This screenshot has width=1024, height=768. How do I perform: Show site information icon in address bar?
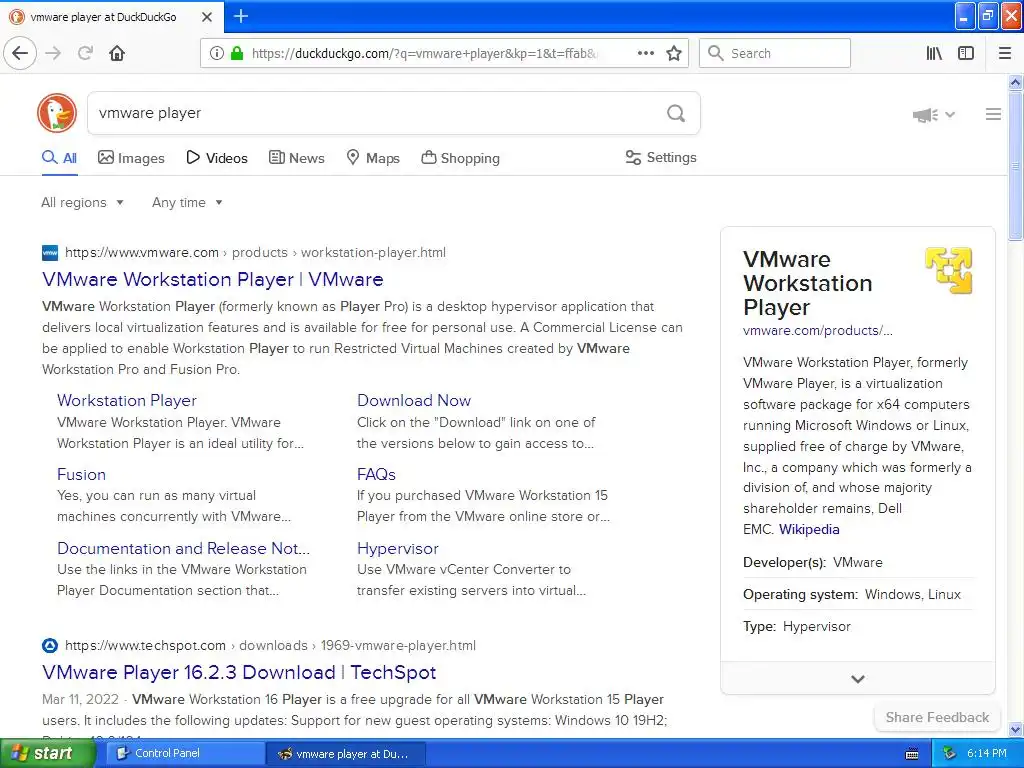coord(216,53)
